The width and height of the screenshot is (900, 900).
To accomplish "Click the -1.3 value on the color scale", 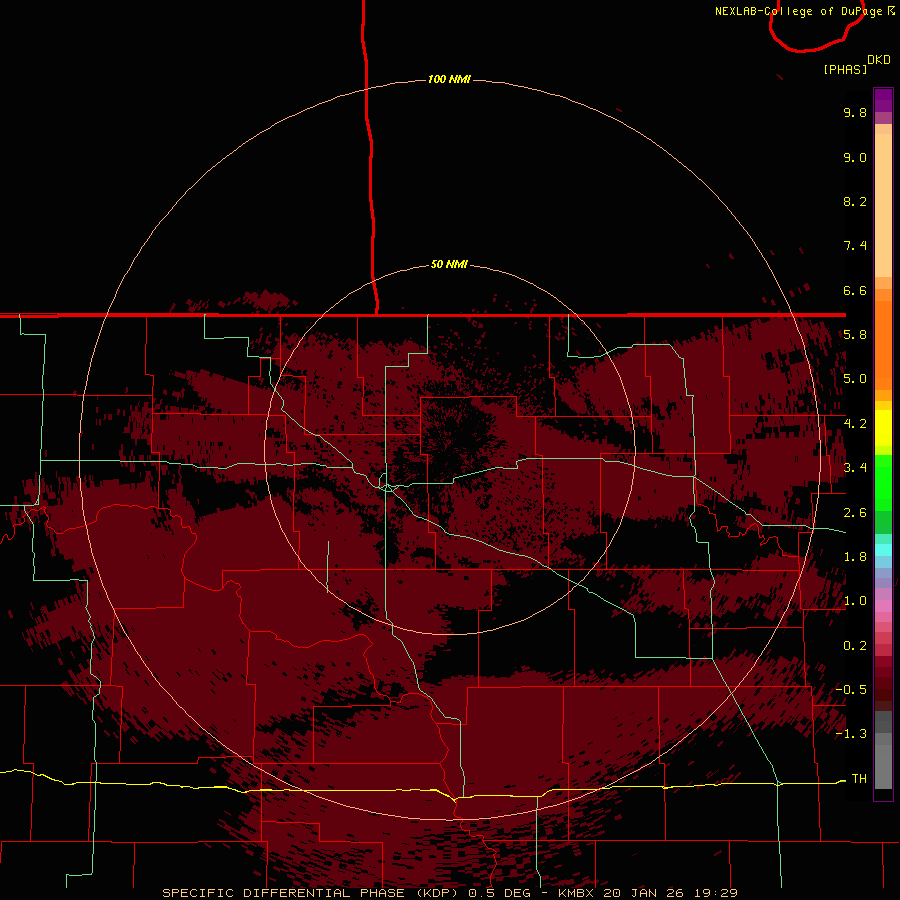I will [x=851, y=734].
